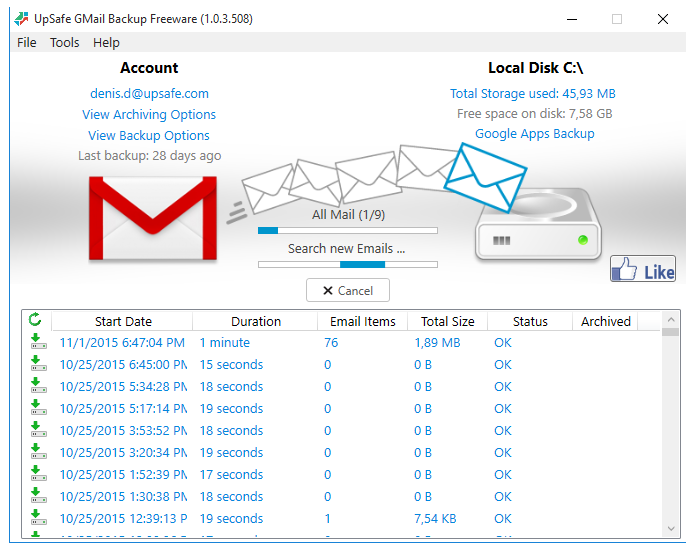Click backup icon for 10/25/2015 3:20:34 row
Image resolution: width=690 pixels, height=546 pixels.
tap(38, 451)
